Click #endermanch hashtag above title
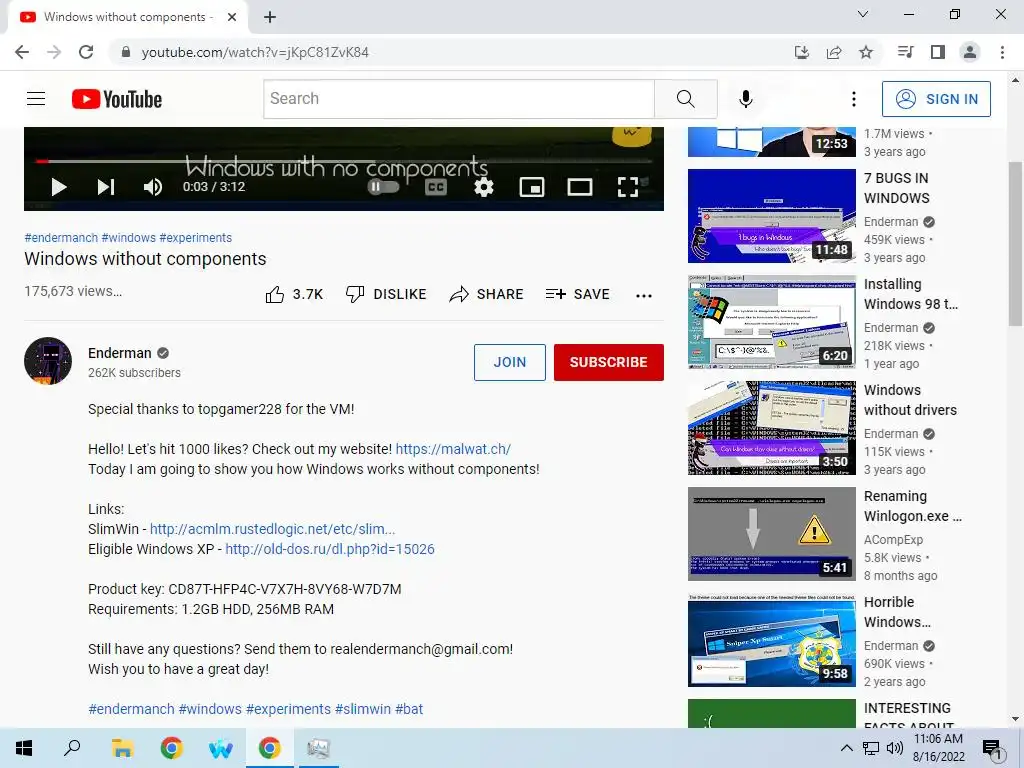The height and width of the screenshot is (768, 1024). coord(61,238)
